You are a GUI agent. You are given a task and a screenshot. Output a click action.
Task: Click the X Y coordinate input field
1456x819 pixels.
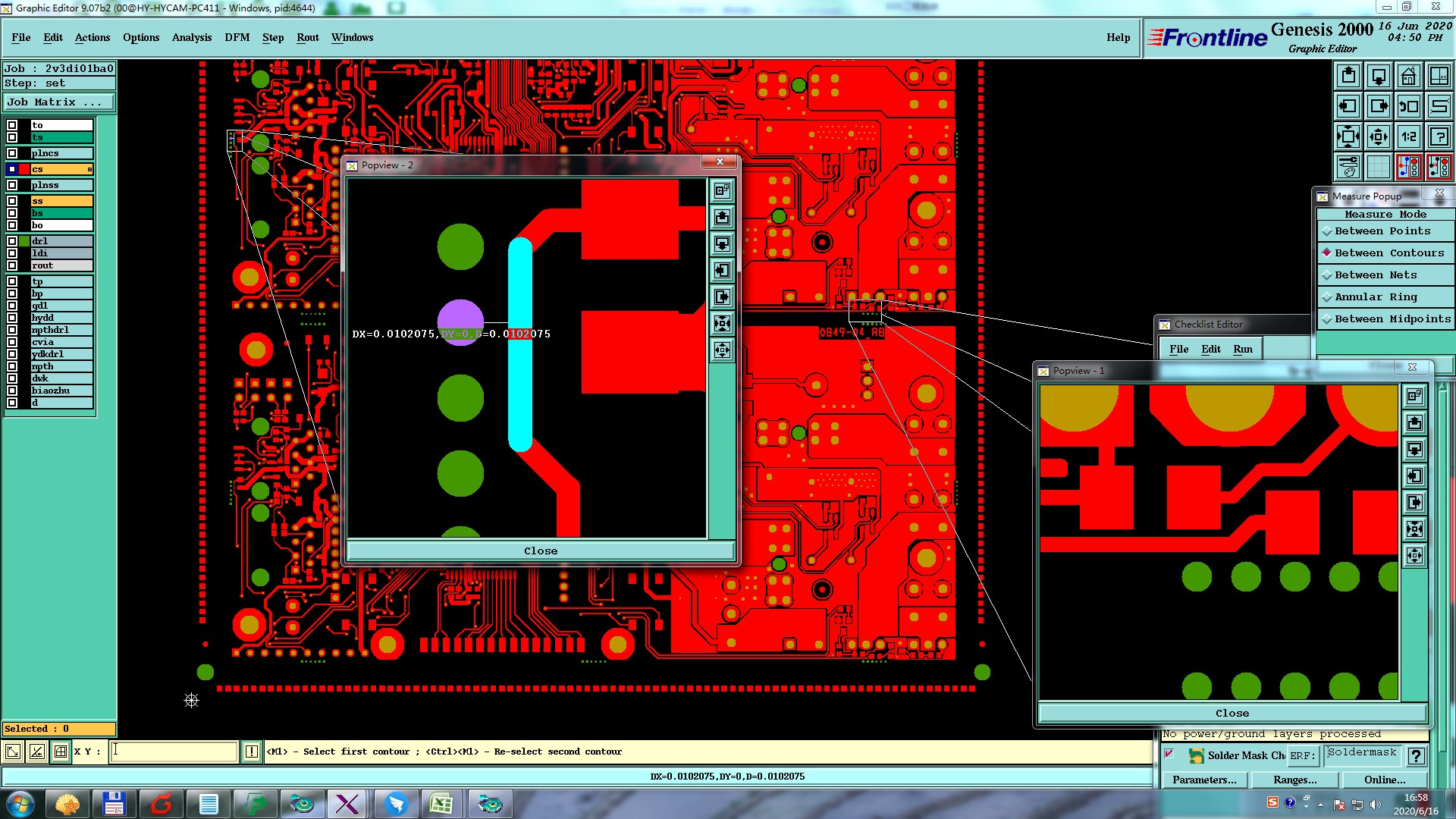pos(174,752)
